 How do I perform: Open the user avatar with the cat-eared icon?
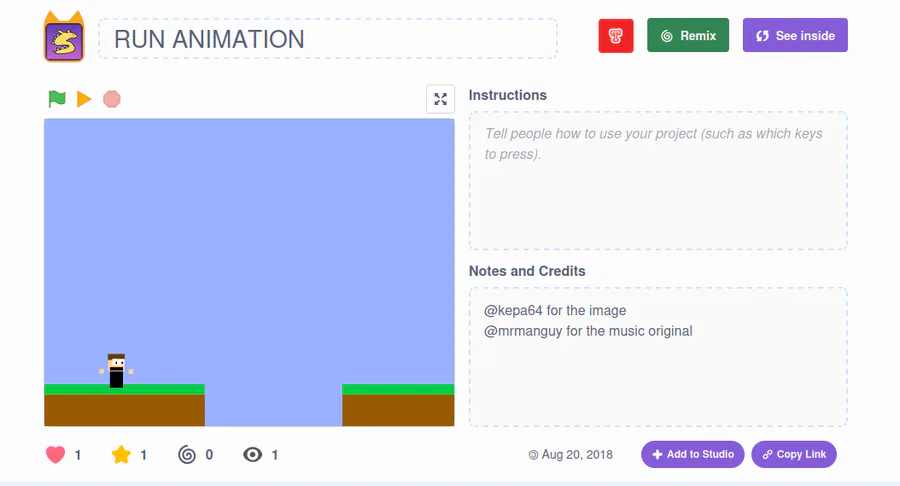[64, 37]
